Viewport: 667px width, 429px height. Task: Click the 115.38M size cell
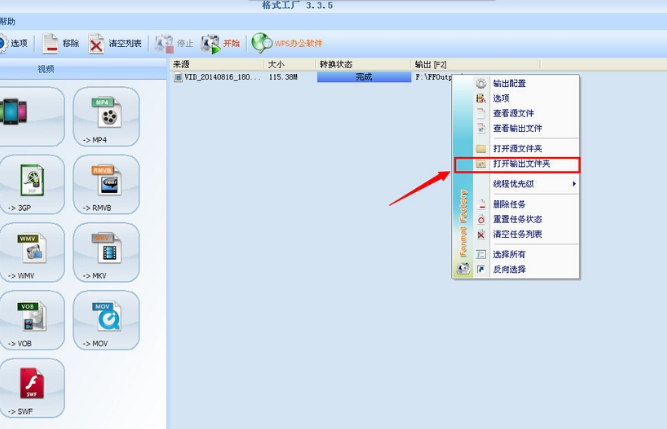pos(283,77)
